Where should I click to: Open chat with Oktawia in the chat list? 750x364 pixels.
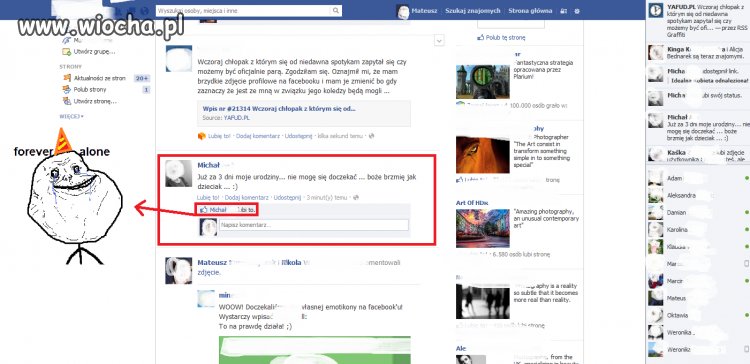697,315
